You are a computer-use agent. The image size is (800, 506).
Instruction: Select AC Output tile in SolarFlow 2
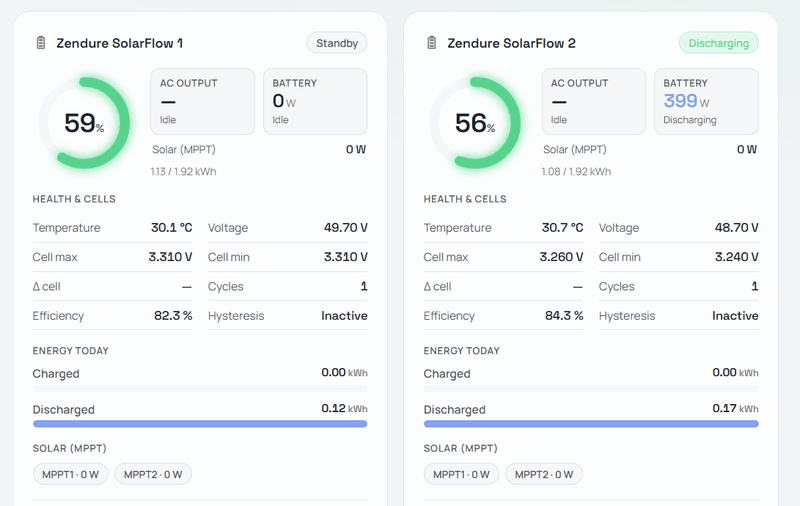[594, 102]
